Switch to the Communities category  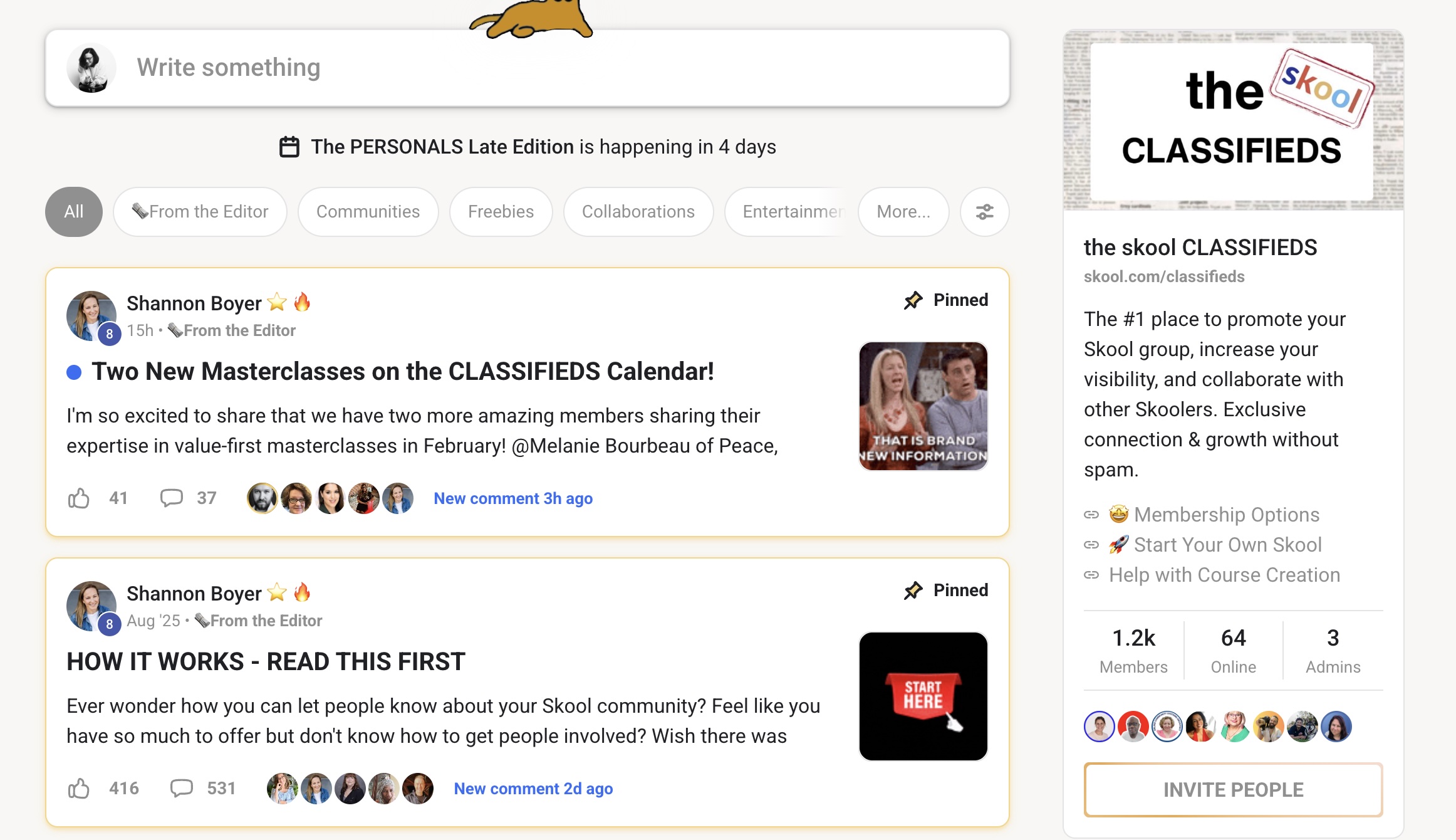tap(368, 212)
